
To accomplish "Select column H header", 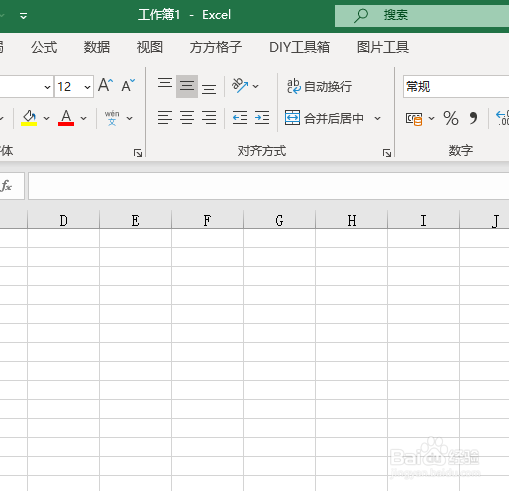I will click(351, 220).
